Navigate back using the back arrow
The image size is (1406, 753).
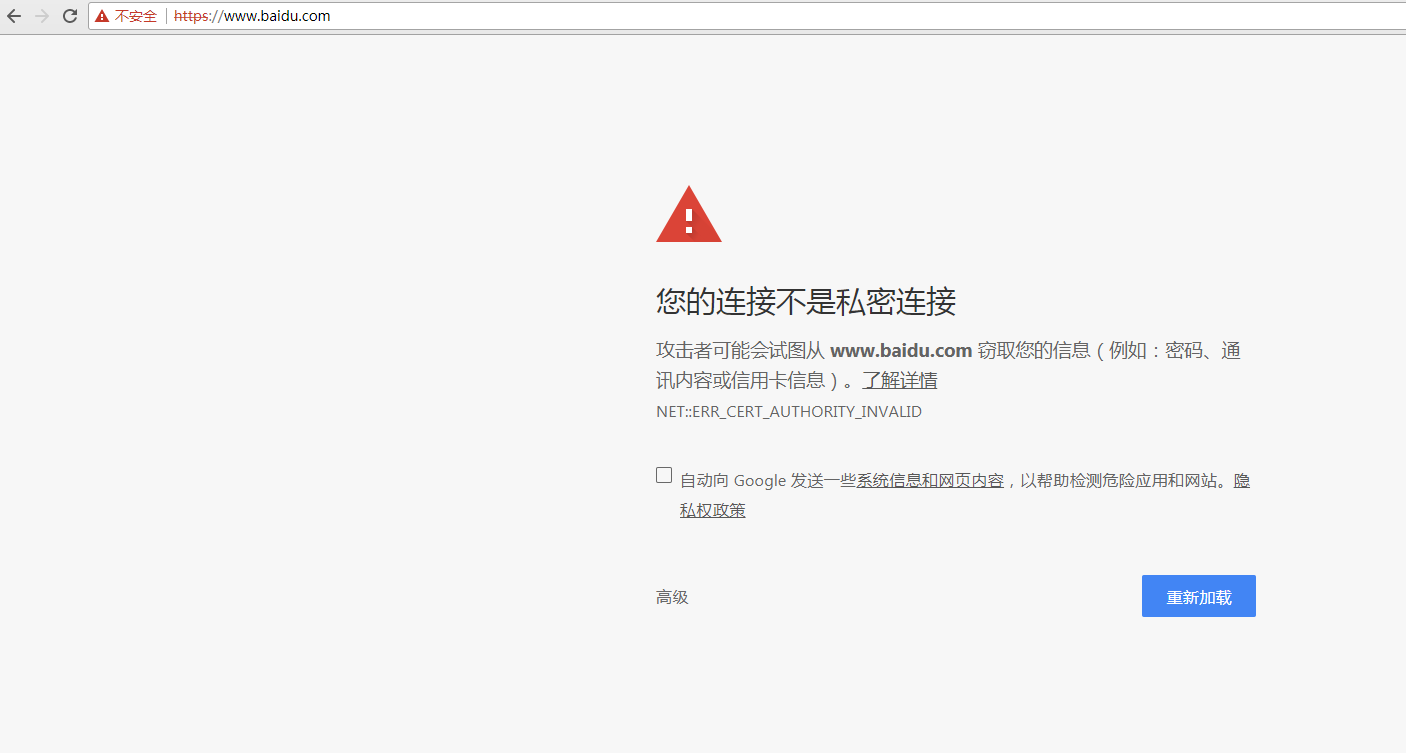(13, 16)
